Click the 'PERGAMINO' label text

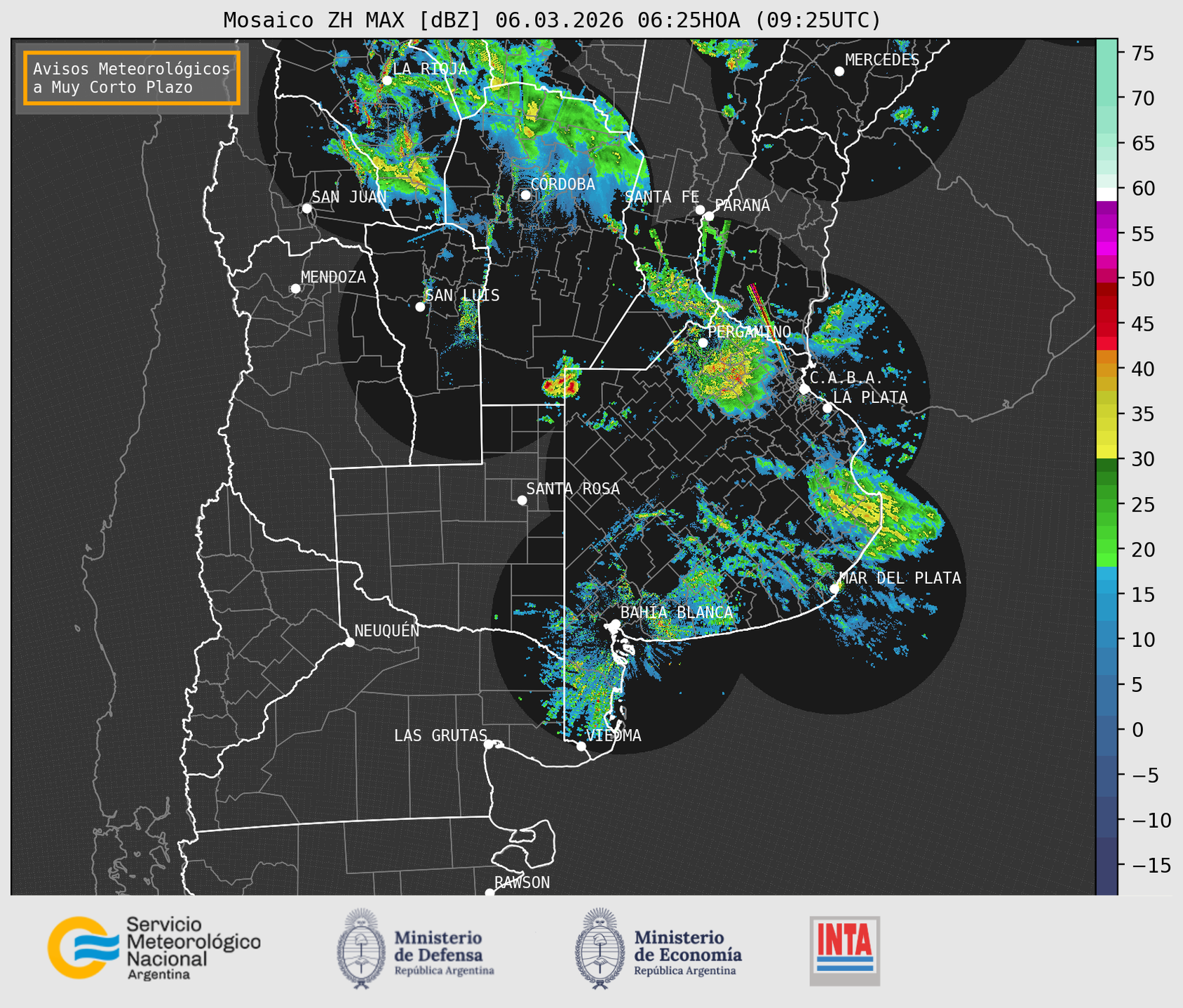point(750,332)
